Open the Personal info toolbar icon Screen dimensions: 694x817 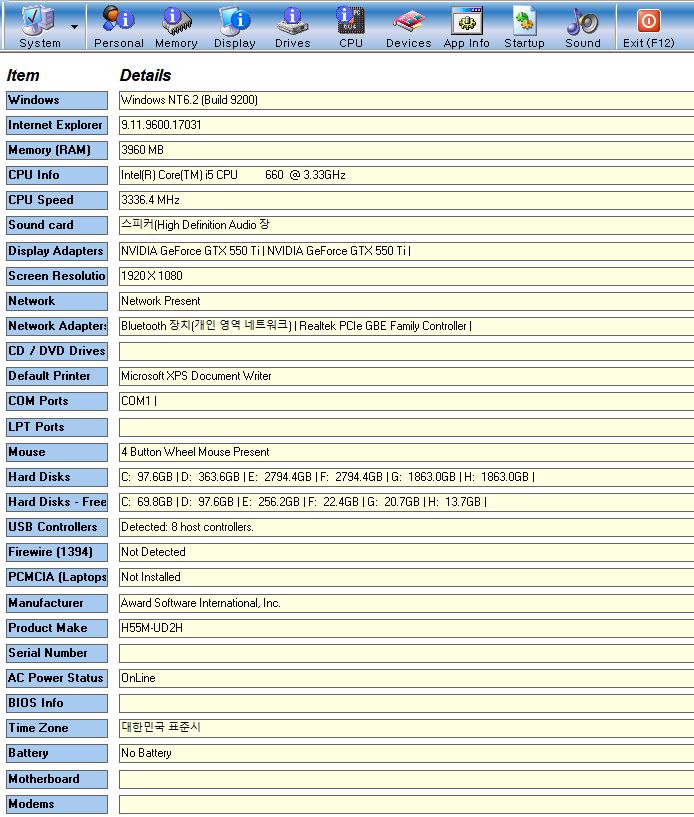(x=118, y=22)
